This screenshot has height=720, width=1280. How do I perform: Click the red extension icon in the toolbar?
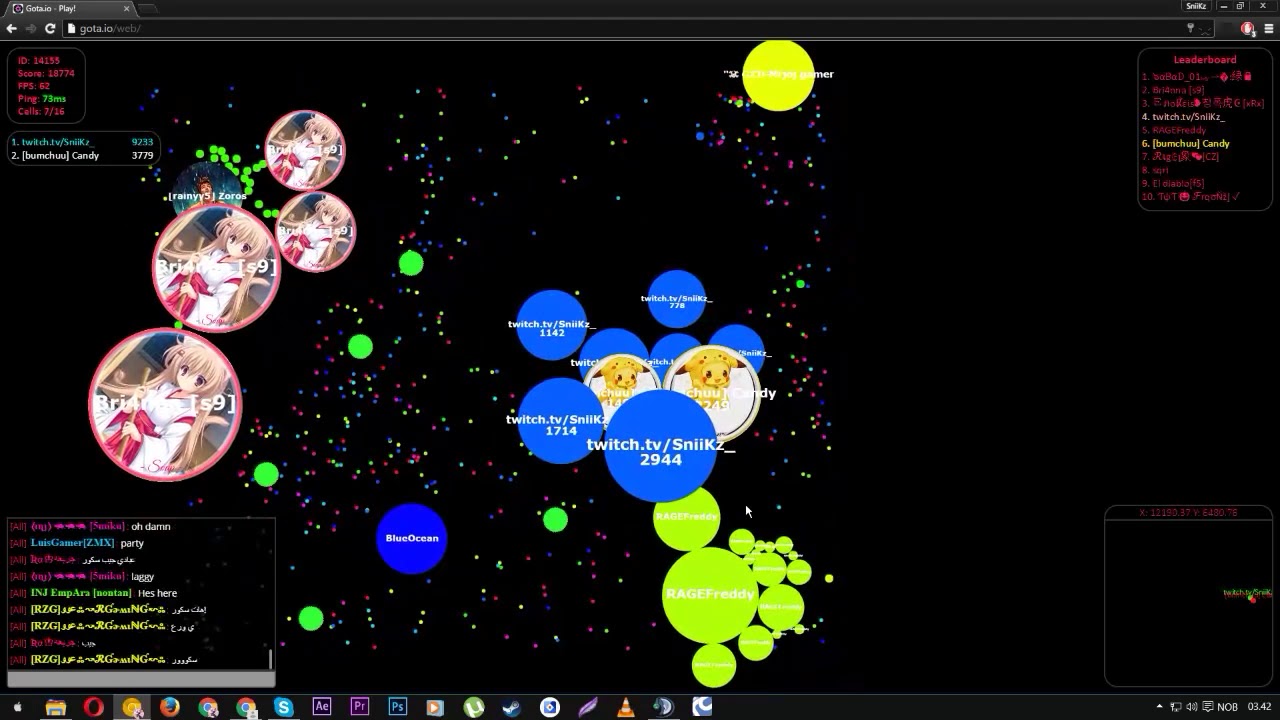coord(1247,28)
